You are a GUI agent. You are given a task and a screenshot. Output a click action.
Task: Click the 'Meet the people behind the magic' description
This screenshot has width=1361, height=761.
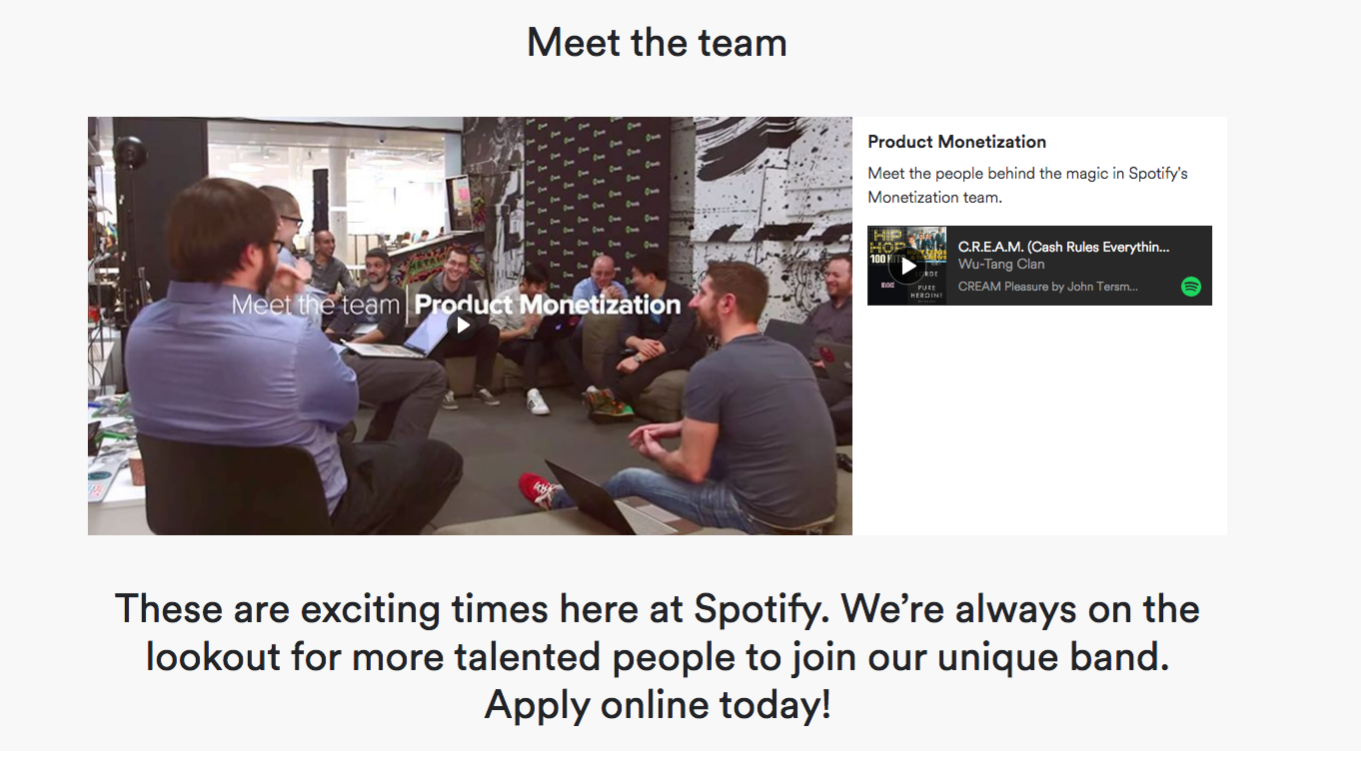[x=1027, y=185]
